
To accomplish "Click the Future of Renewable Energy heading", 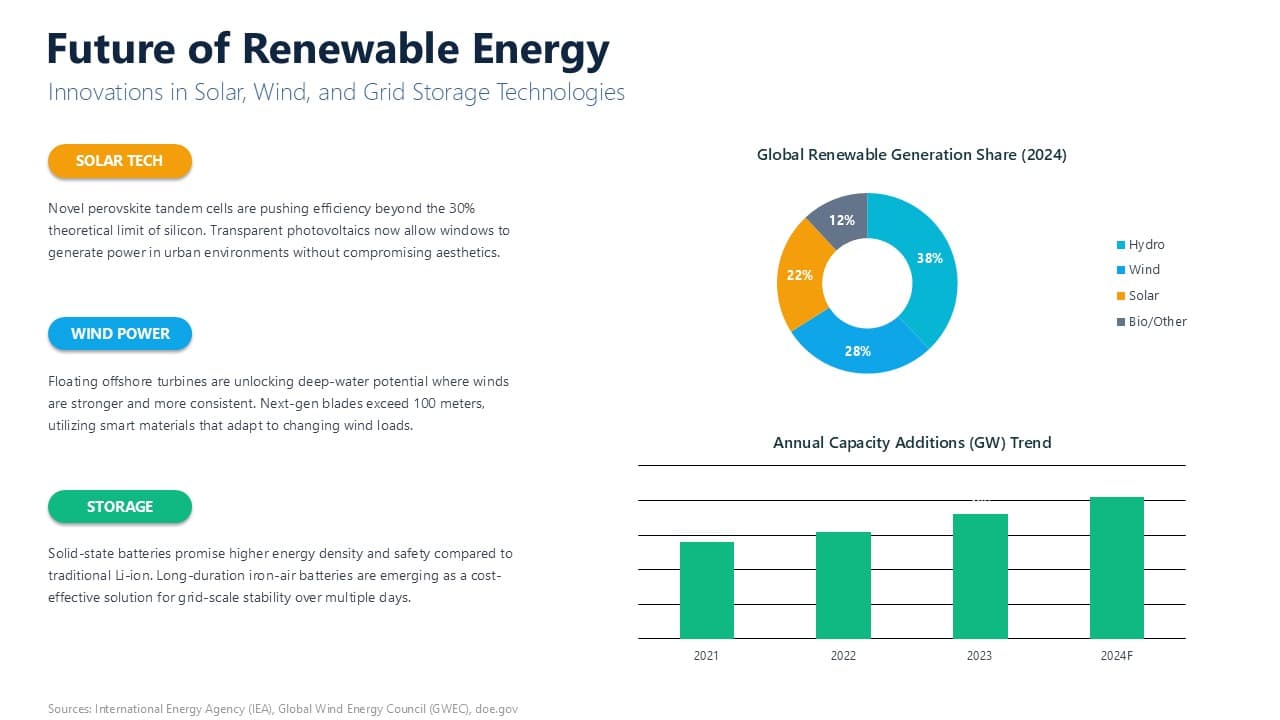I will pyautogui.click(x=328, y=48).
